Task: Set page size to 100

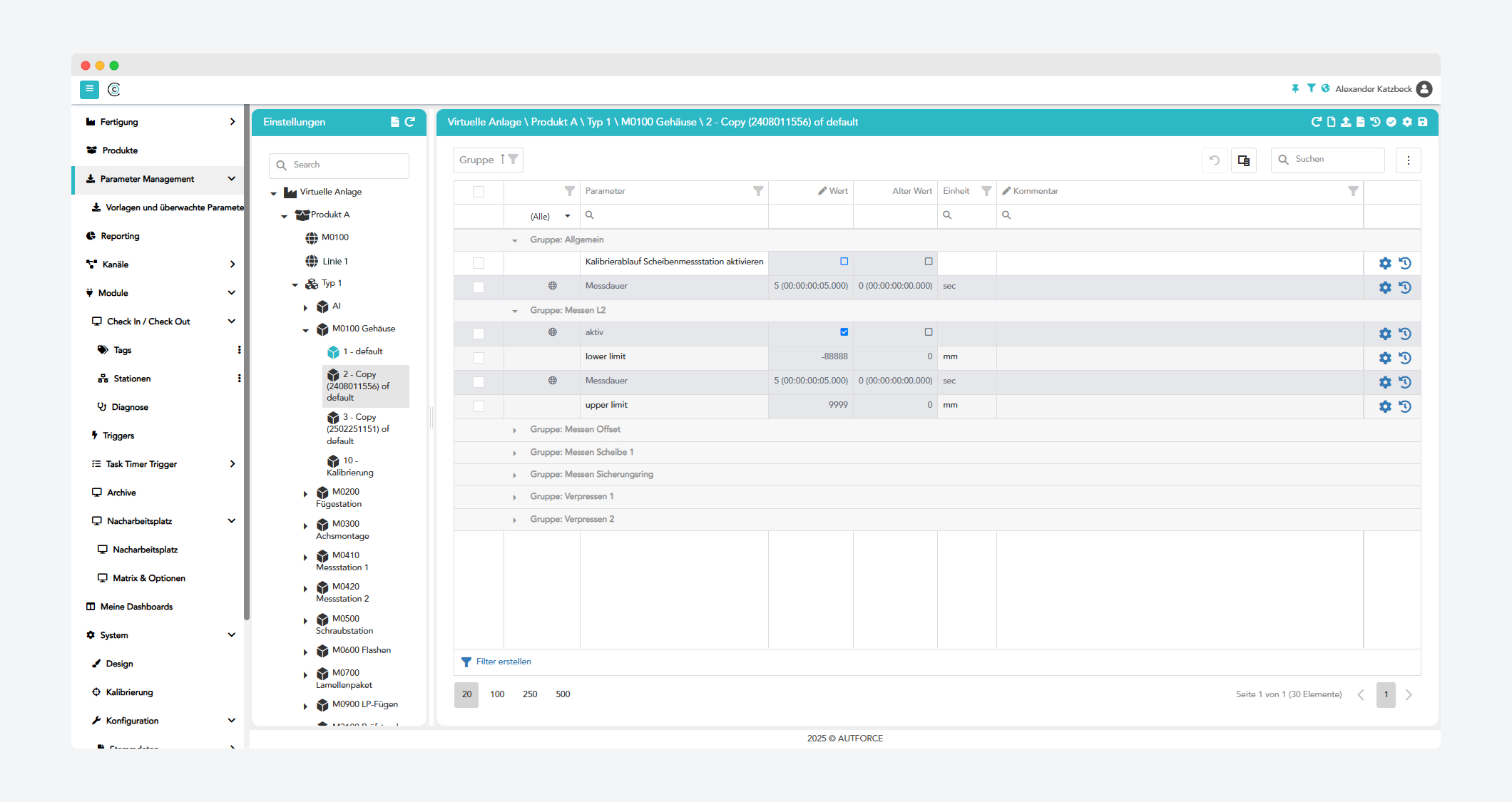Action: [497, 694]
